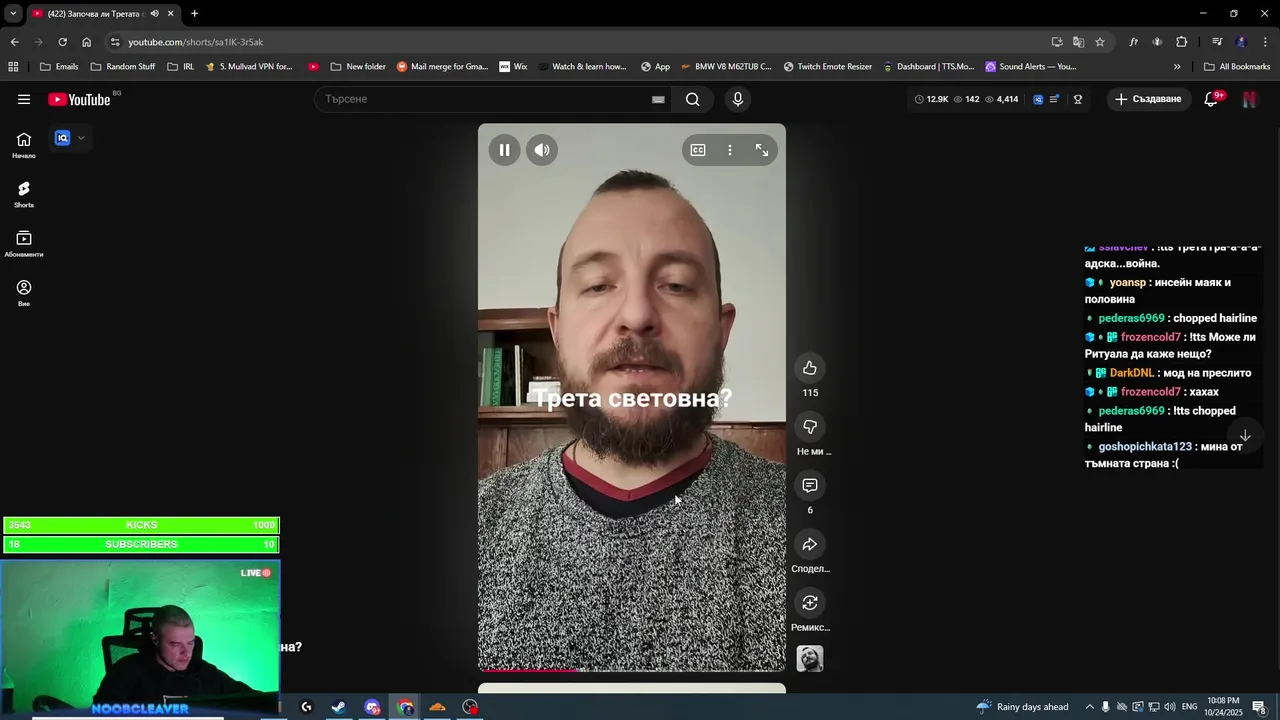This screenshot has height=720, width=1280.
Task: Open the Twitch Emote Resizer bookmark
Action: coord(827,67)
